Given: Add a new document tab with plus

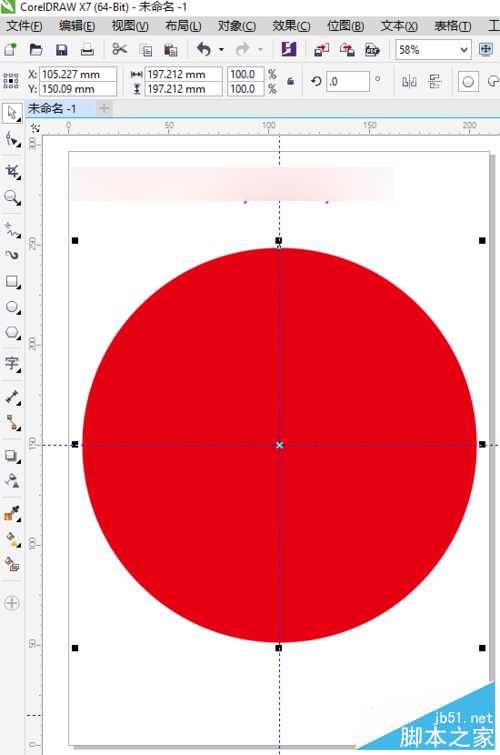Looking at the screenshot, I should tap(104, 109).
